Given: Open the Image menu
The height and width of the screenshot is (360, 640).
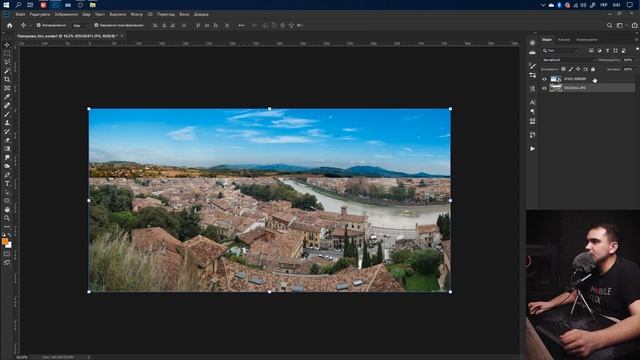Looking at the screenshot, I should [66, 14].
